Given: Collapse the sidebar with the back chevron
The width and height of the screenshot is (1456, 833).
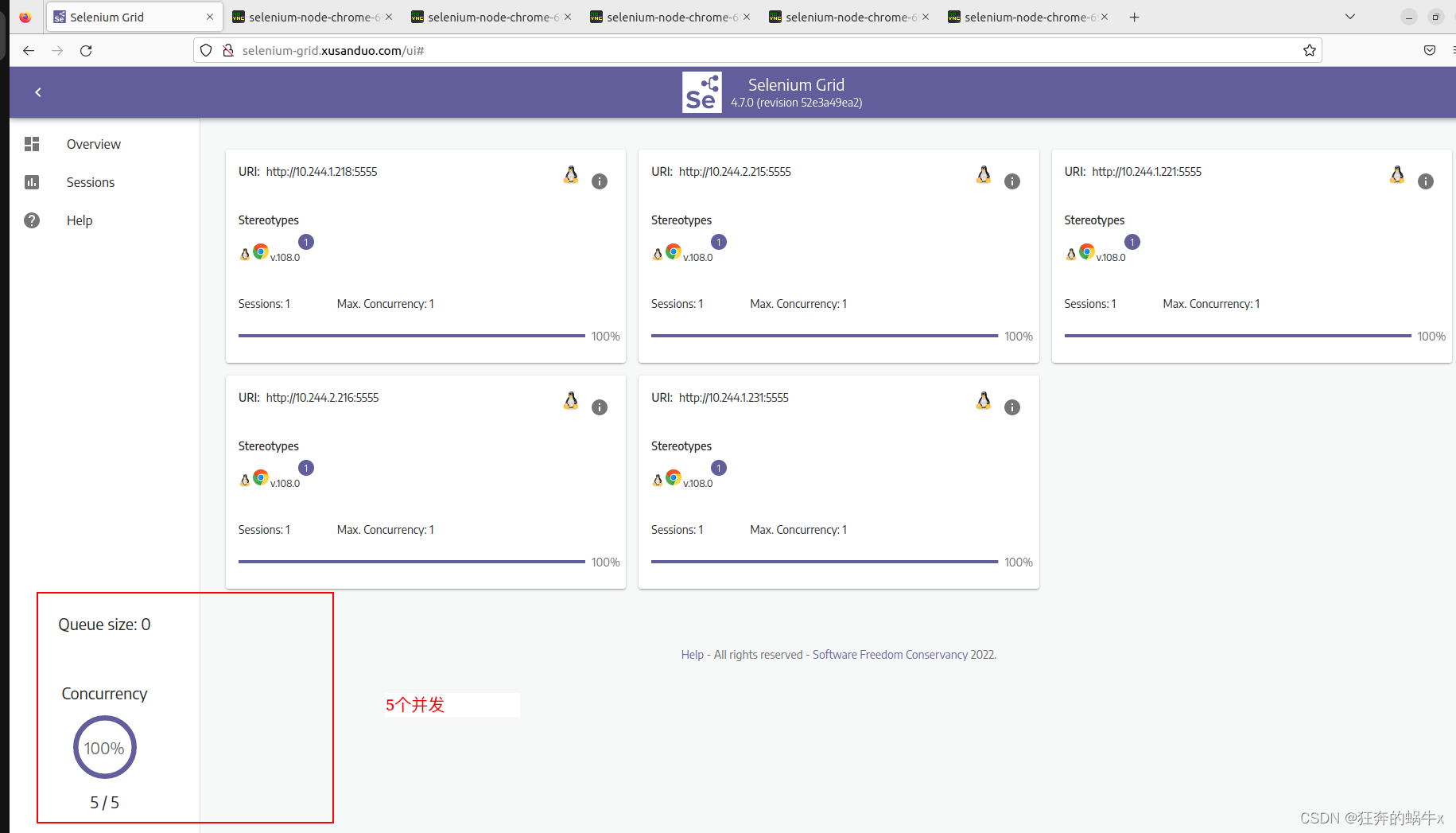Looking at the screenshot, I should click(38, 92).
